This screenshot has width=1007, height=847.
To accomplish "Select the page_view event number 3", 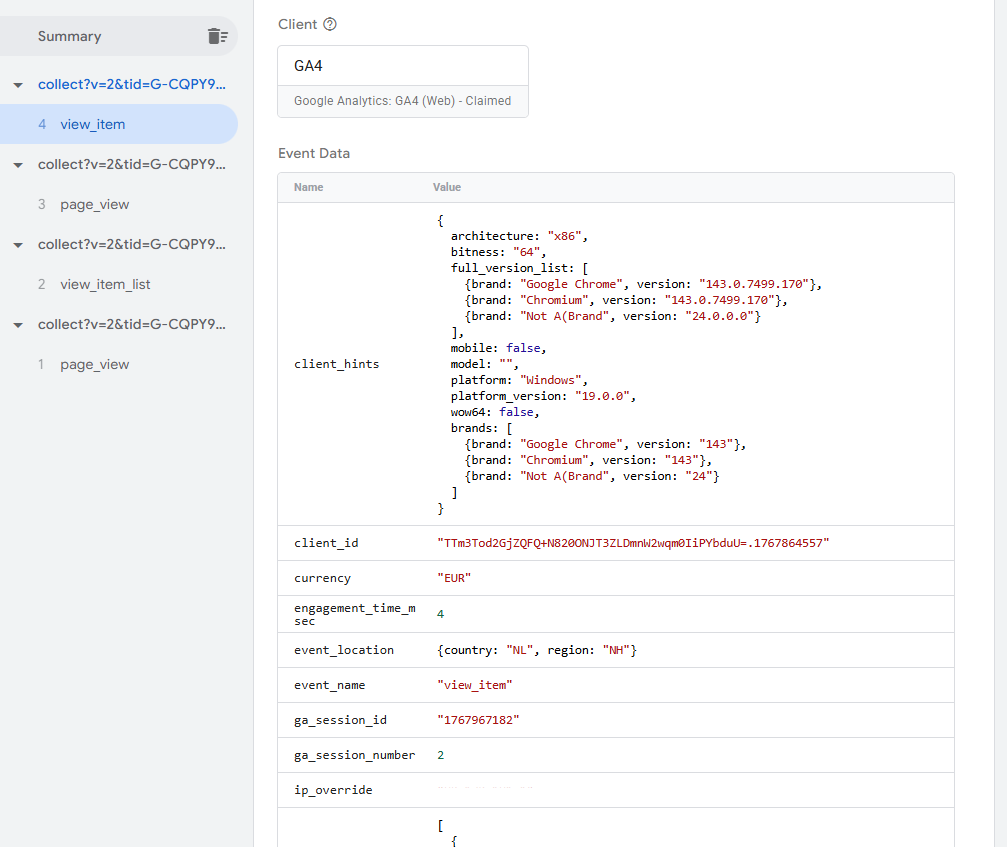I will 94,205.
